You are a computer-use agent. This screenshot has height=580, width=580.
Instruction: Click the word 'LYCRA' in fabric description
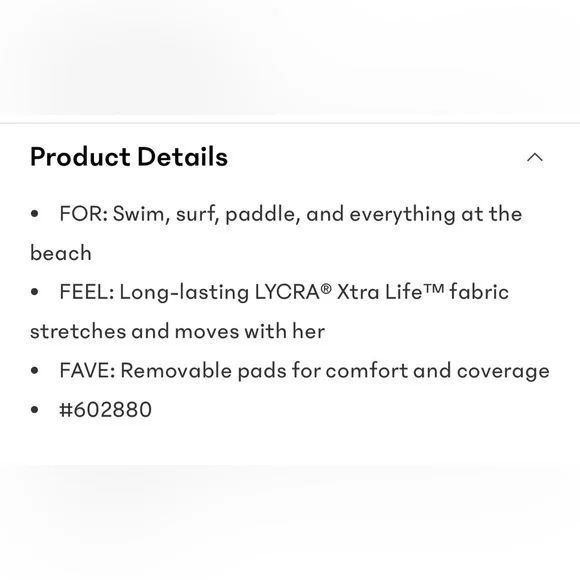click(x=287, y=292)
